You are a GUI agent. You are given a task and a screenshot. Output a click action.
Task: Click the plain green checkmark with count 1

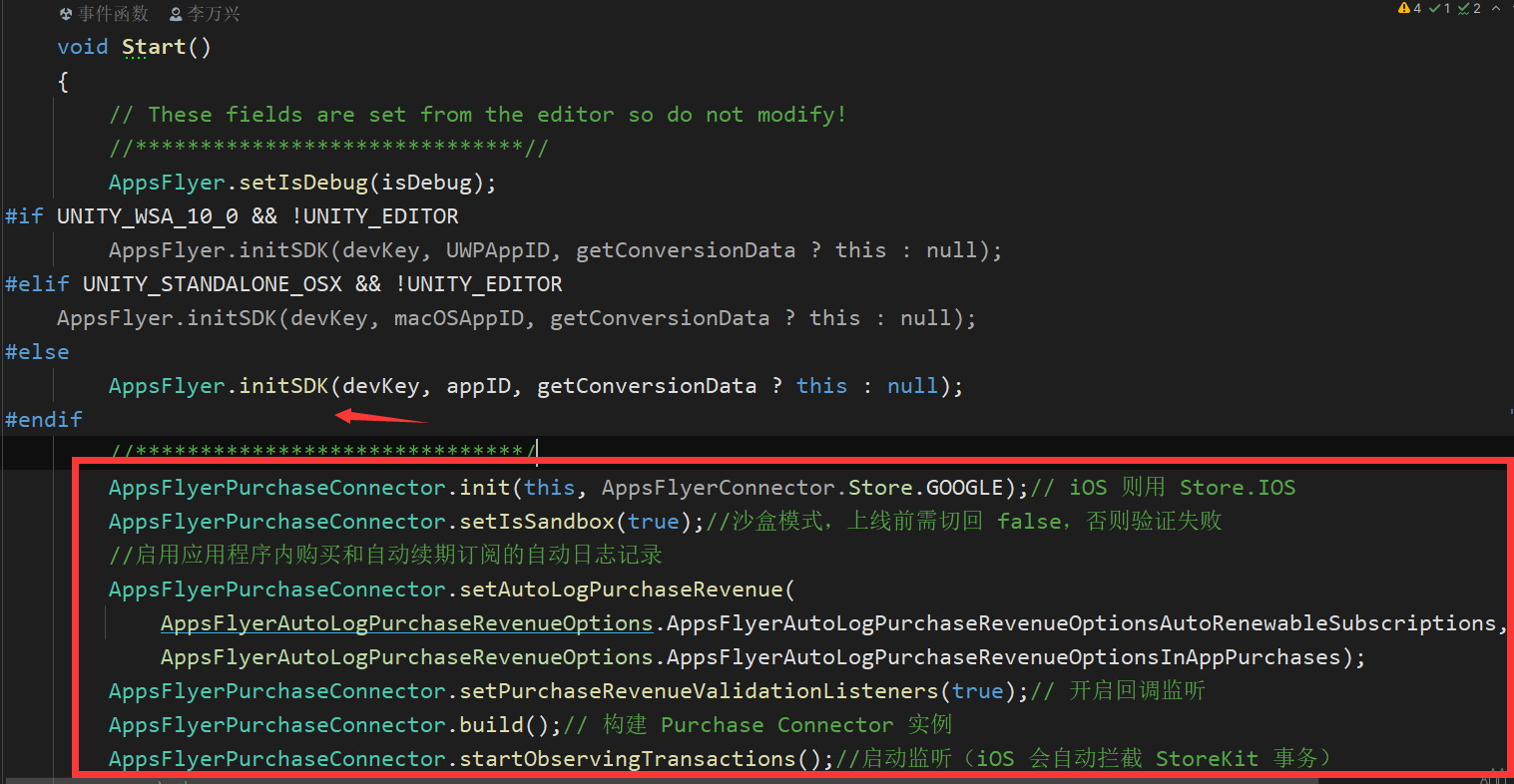point(1434,8)
